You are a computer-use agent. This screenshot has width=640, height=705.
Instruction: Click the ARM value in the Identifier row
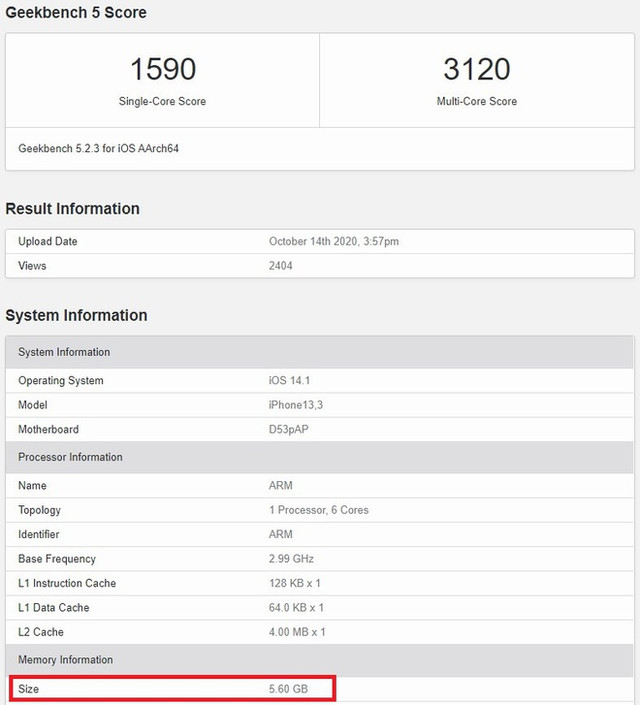pyautogui.click(x=281, y=535)
